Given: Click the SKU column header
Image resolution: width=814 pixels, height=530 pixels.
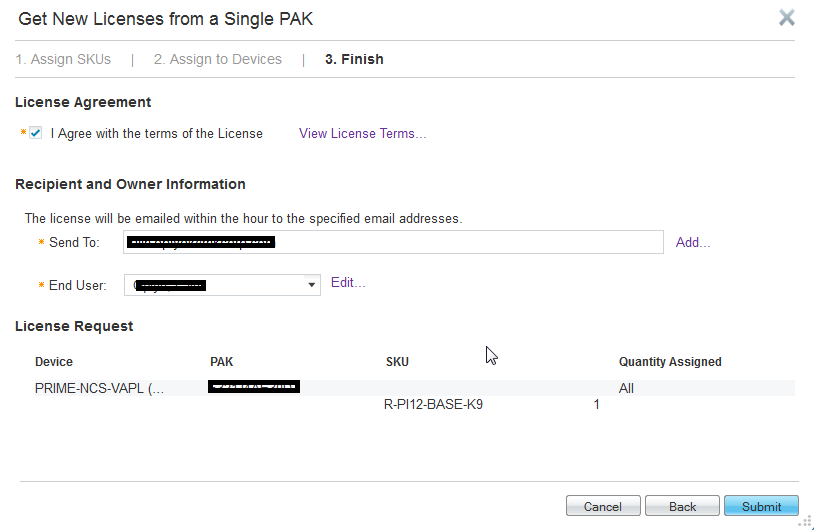Looking at the screenshot, I should pyautogui.click(x=397, y=361).
